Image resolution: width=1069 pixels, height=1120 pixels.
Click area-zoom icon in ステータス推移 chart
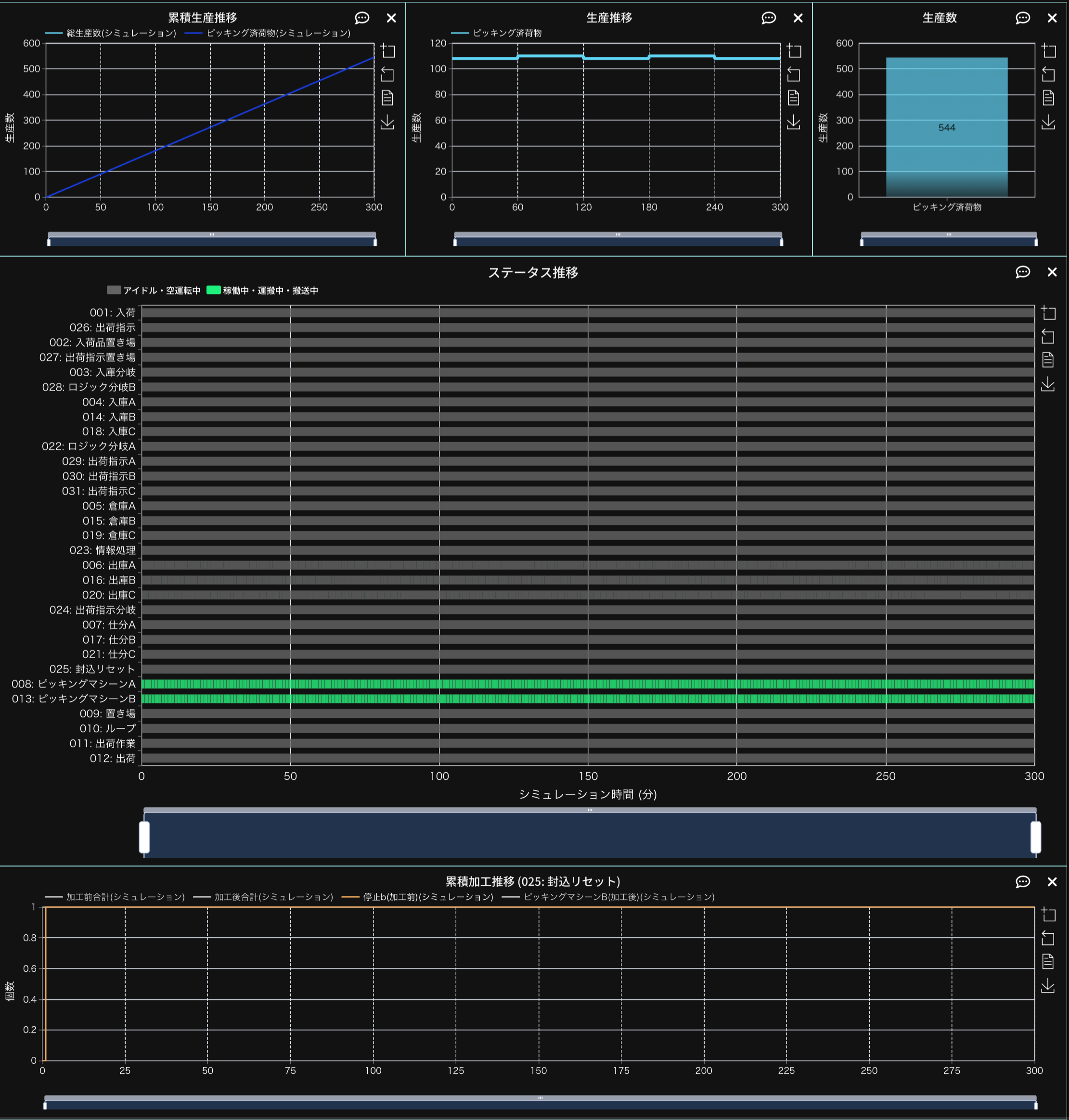pos(1048,312)
